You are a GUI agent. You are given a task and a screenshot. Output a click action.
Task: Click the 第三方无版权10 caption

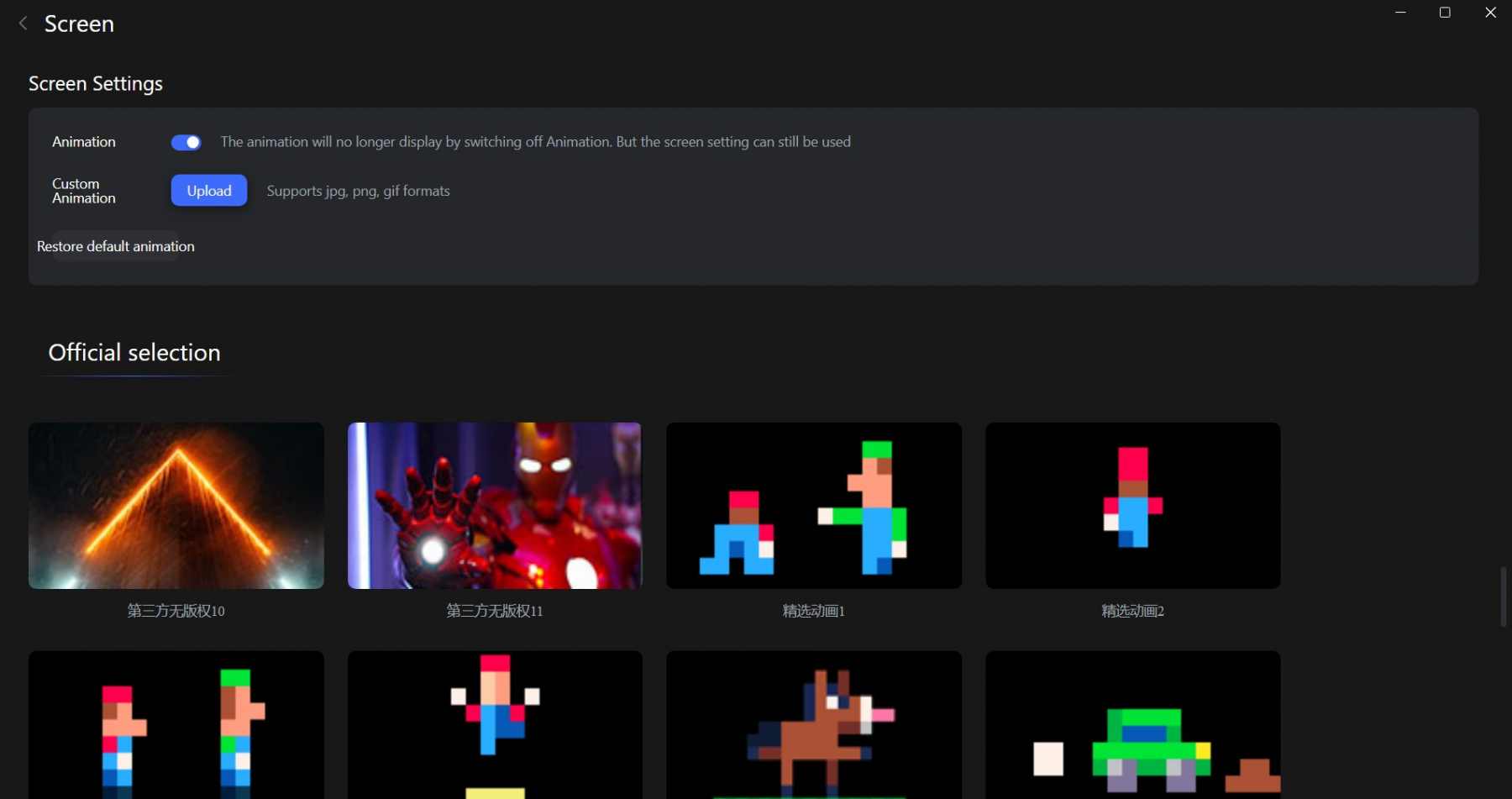point(176,611)
